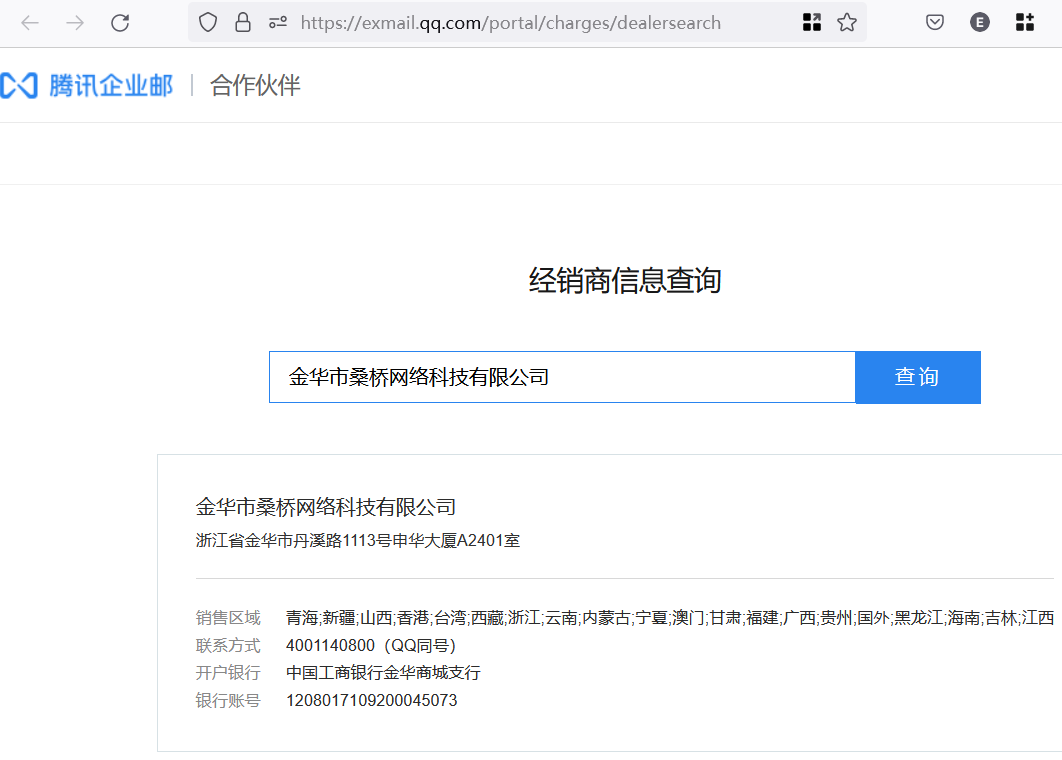This screenshot has height=760, width=1062.
Task: Select the company name 金华市桑桥网络科技有限公司 in results
Action: 323,507
